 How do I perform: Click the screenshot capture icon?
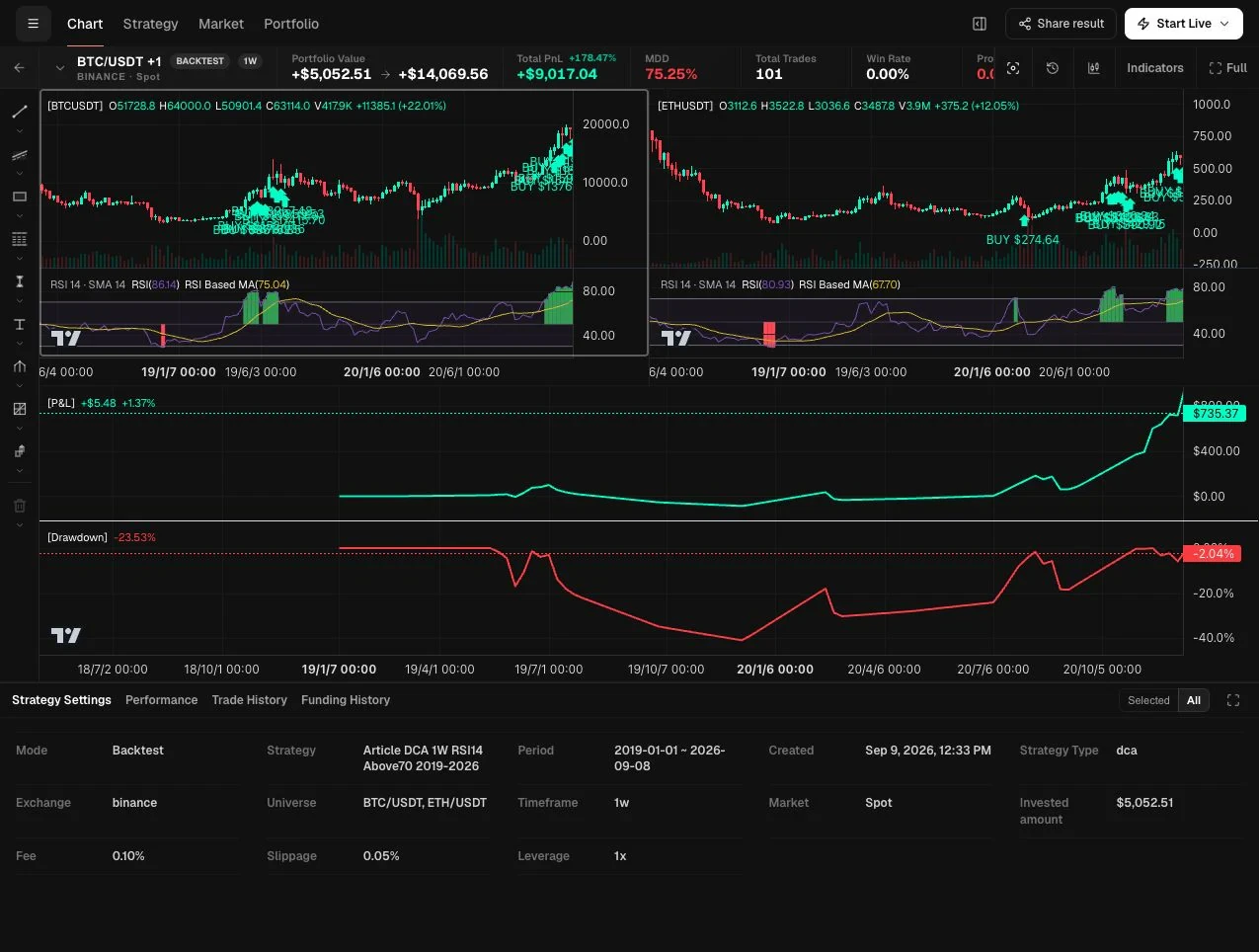(1013, 68)
